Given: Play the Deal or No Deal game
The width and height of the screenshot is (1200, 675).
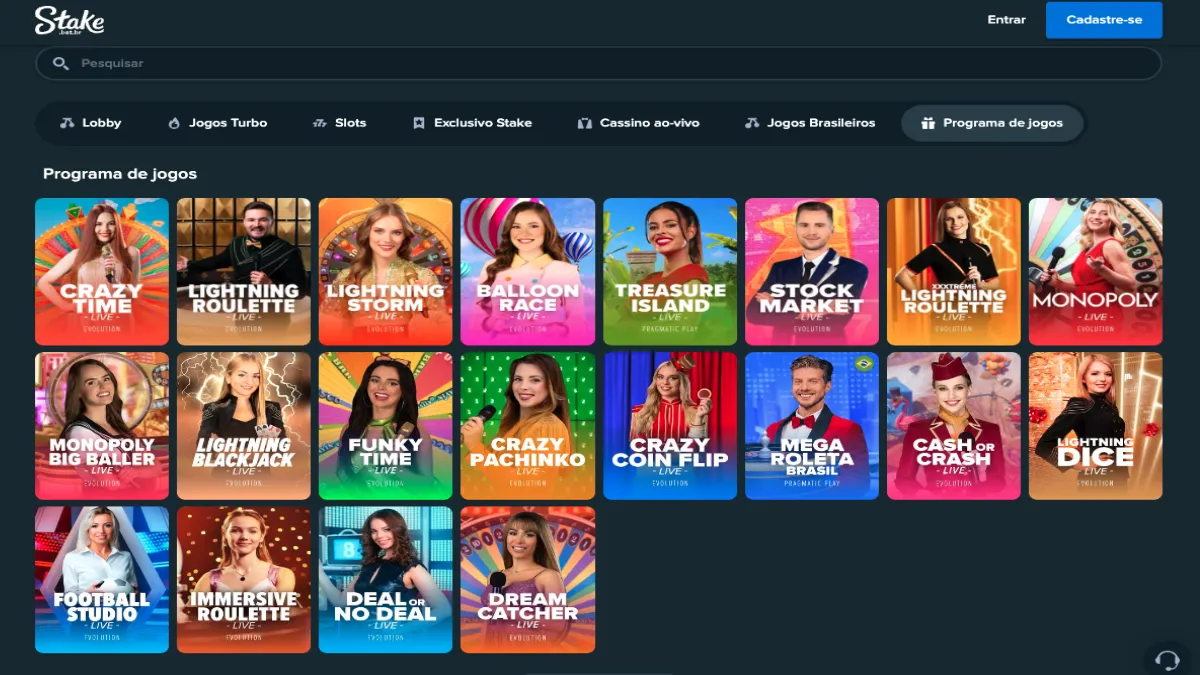Looking at the screenshot, I should pos(386,580).
